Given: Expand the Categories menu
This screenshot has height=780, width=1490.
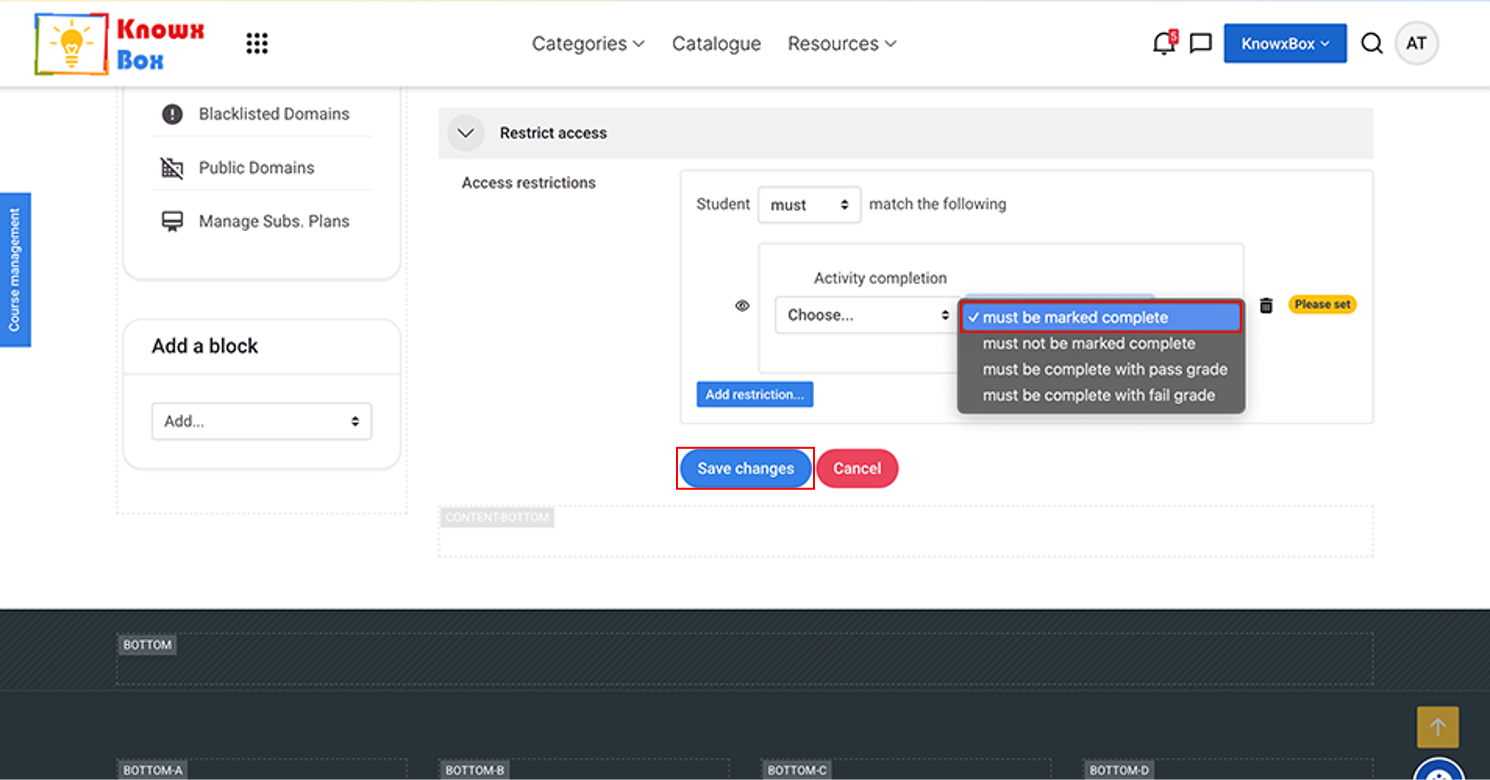Looking at the screenshot, I should point(588,44).
